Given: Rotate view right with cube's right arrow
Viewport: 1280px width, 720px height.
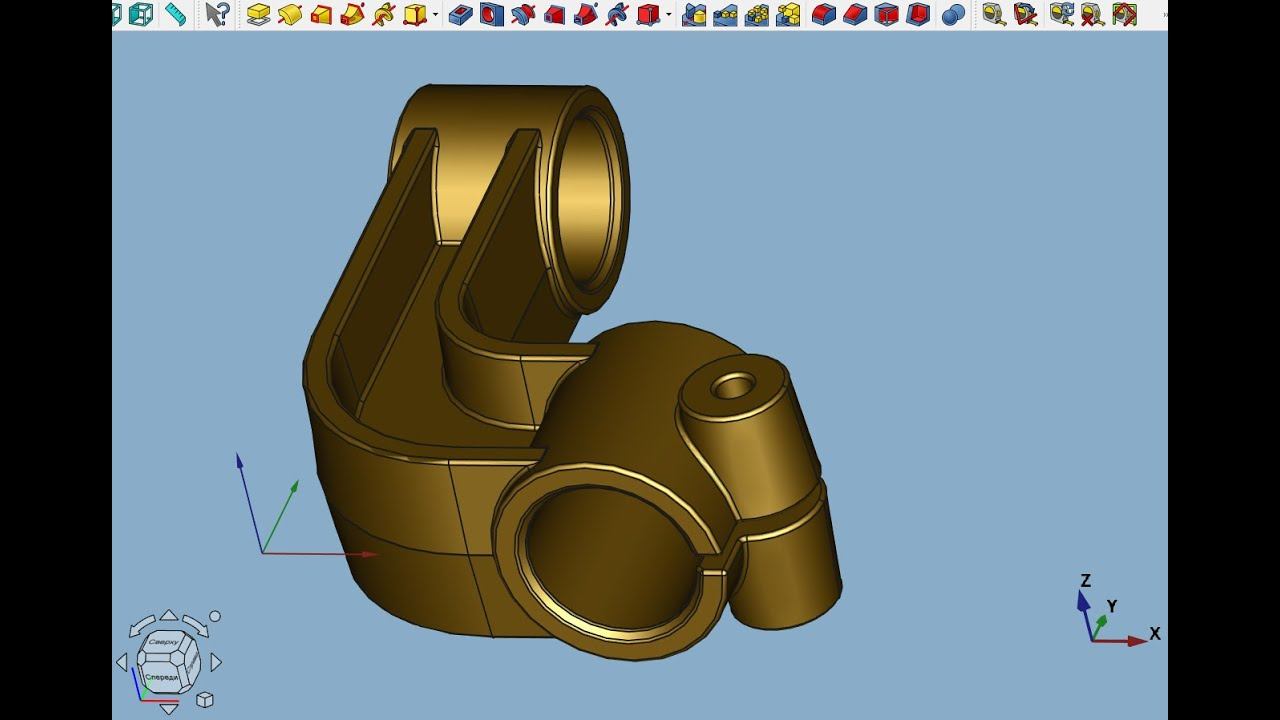Looking at the screenshot, I should click(x=216, y=662).
